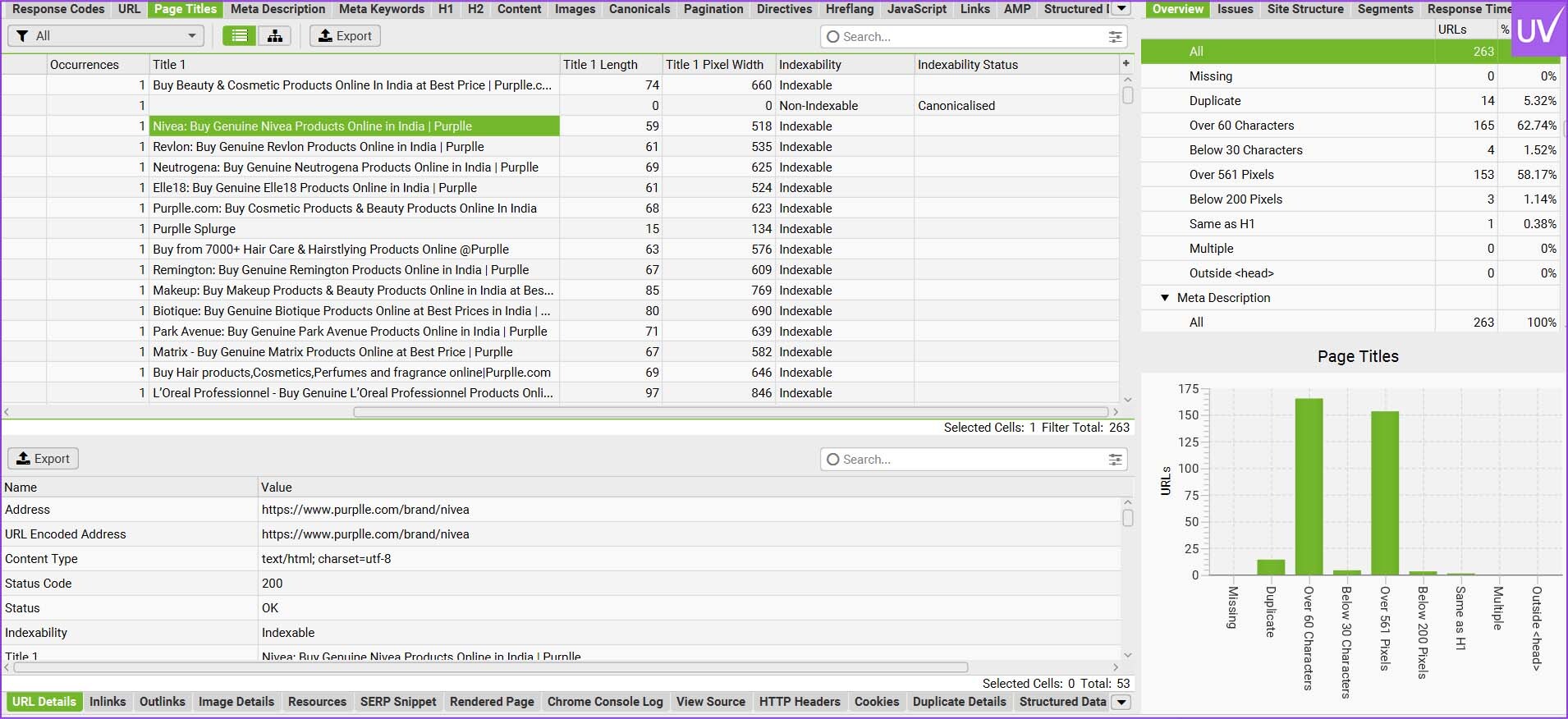
Task: Open the Links tab
Action: coord(975,9)
